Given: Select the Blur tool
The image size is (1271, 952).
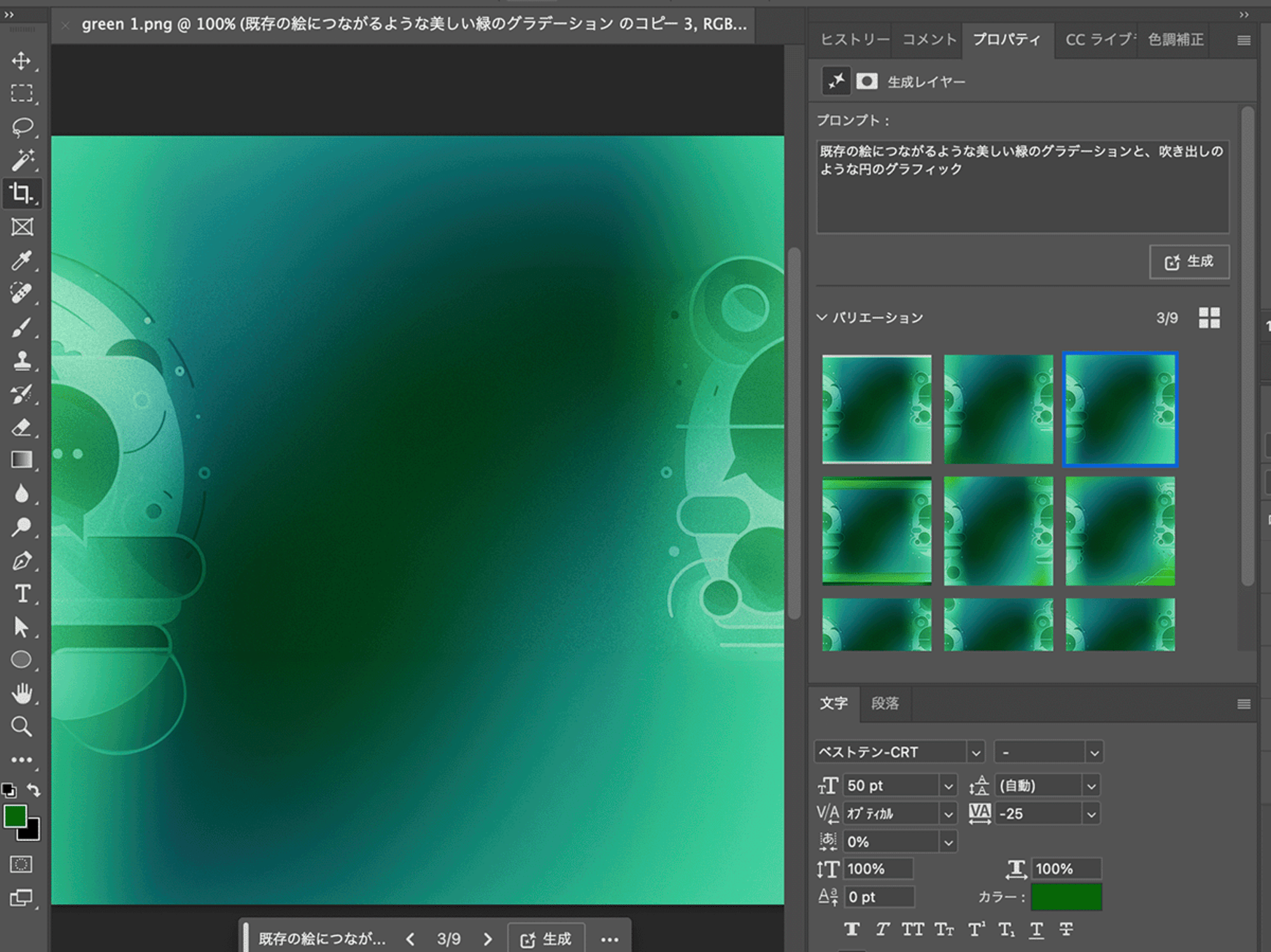Looking at the screenshot, I should click(x=22, y=494).
